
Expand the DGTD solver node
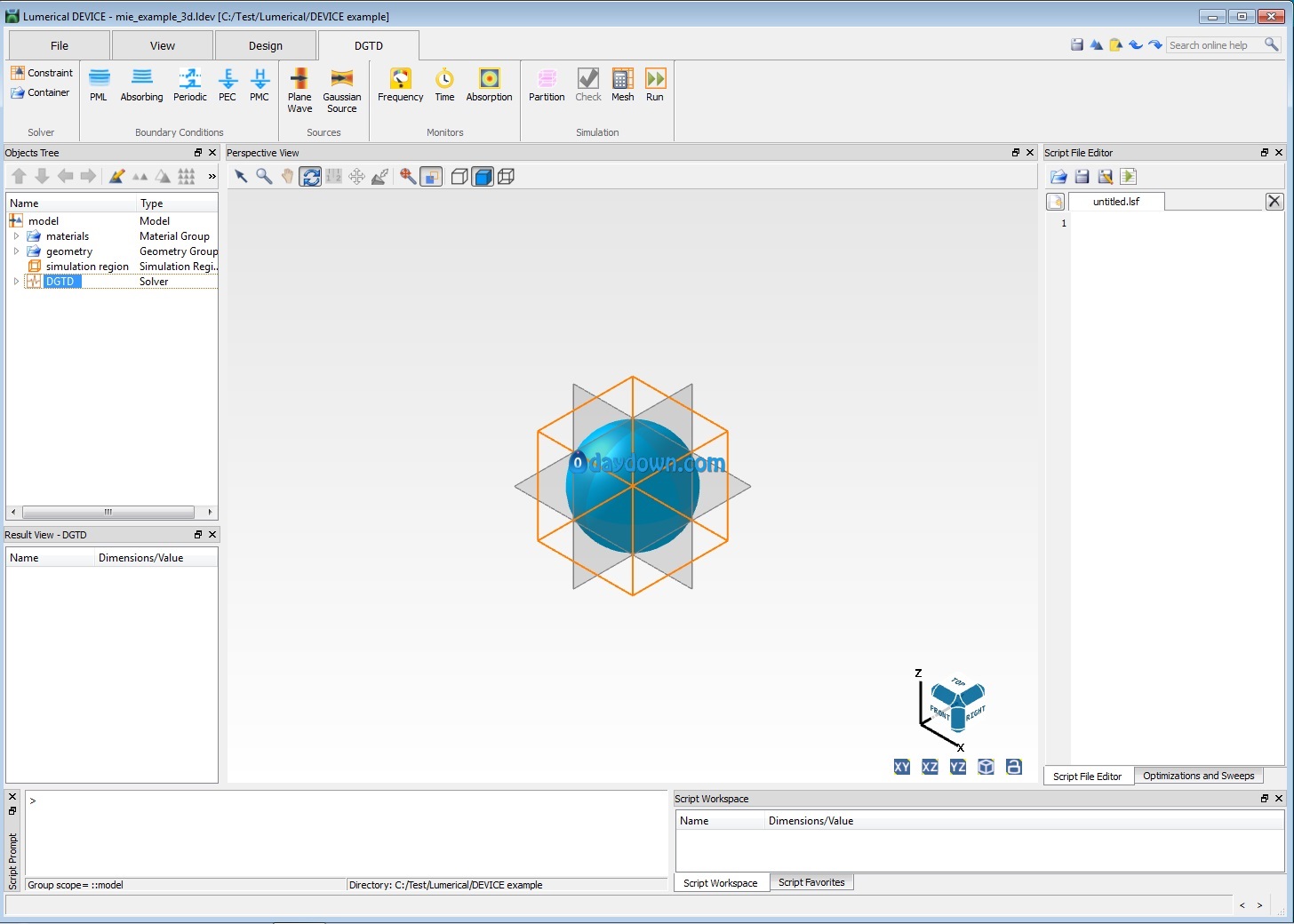click(x=16, y=282)
